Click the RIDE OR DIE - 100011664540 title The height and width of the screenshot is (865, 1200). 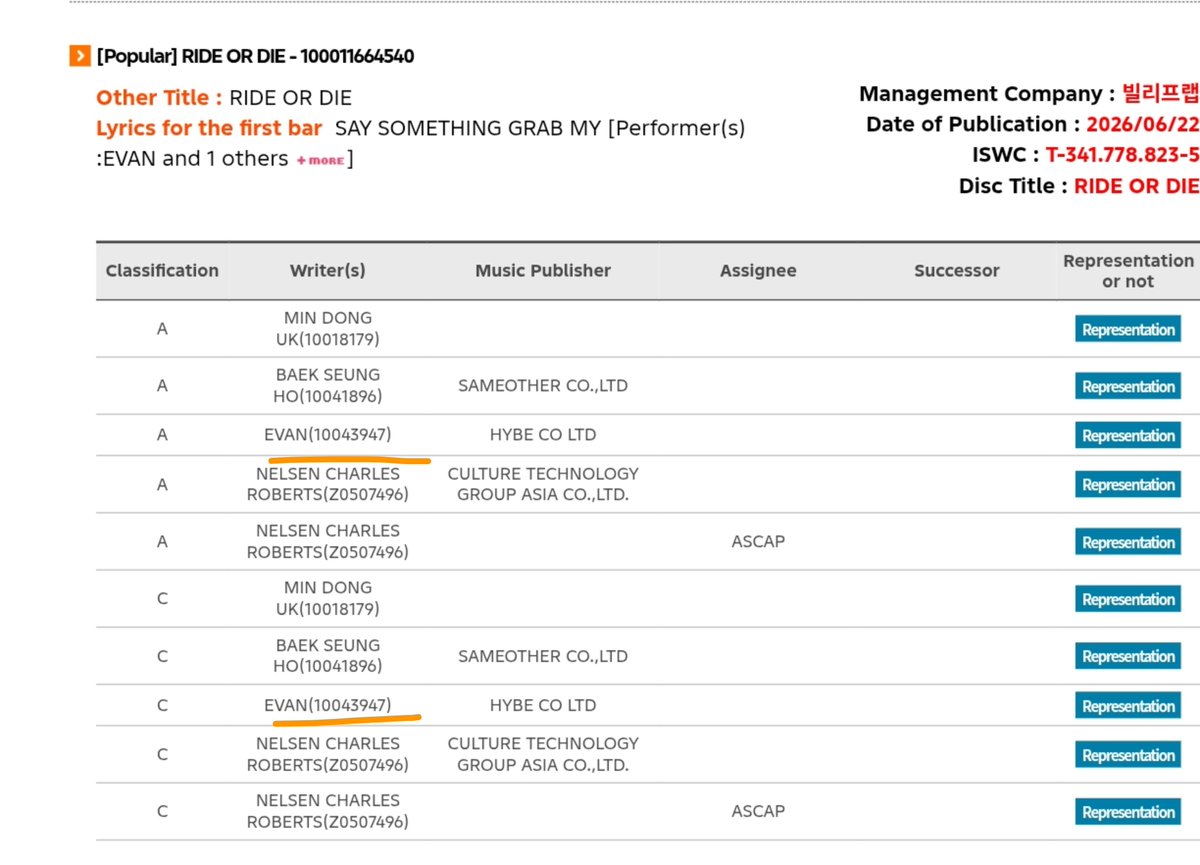(x=255, y=56)
